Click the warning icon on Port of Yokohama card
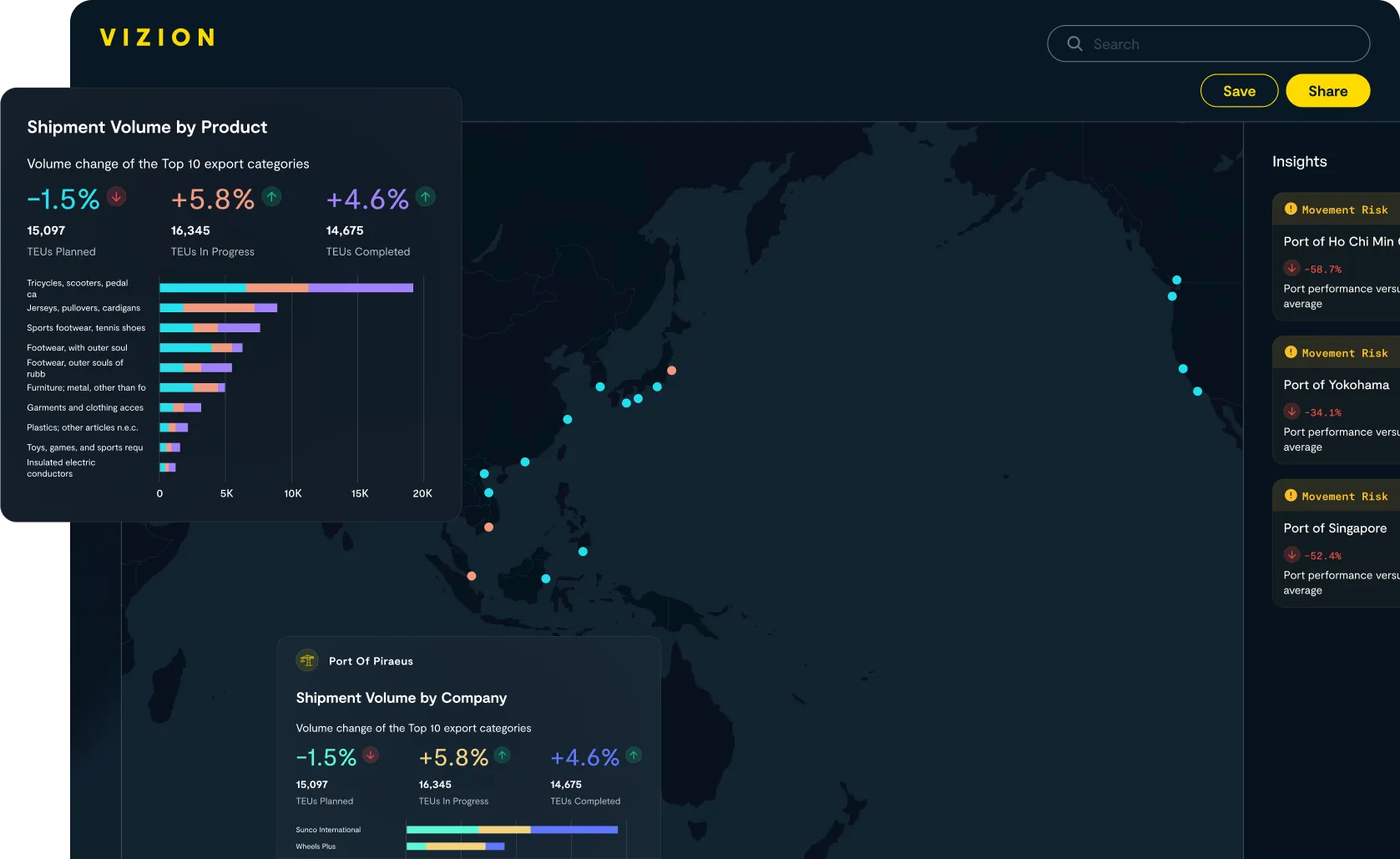The width and height of the screenshot is (1400, 859). point(1291,353)
